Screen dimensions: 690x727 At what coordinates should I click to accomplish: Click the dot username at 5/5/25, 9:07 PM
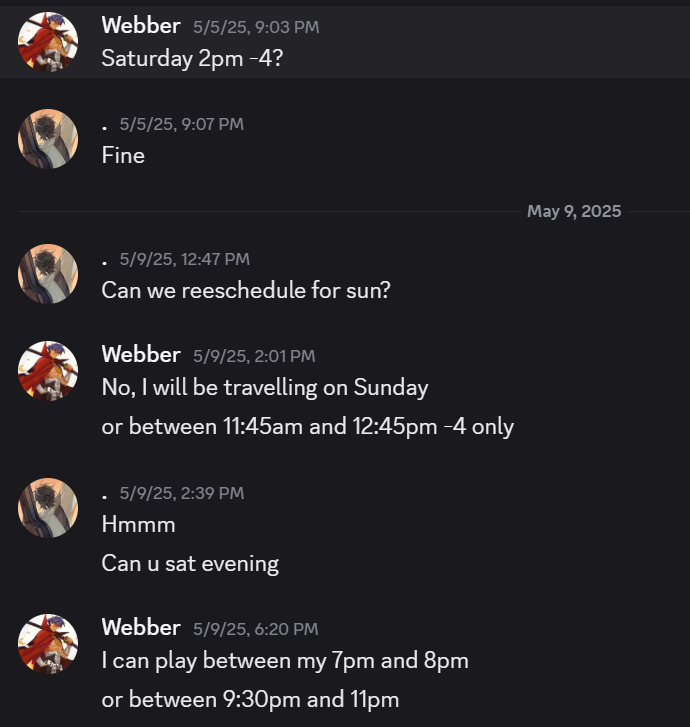pos(105,127)
